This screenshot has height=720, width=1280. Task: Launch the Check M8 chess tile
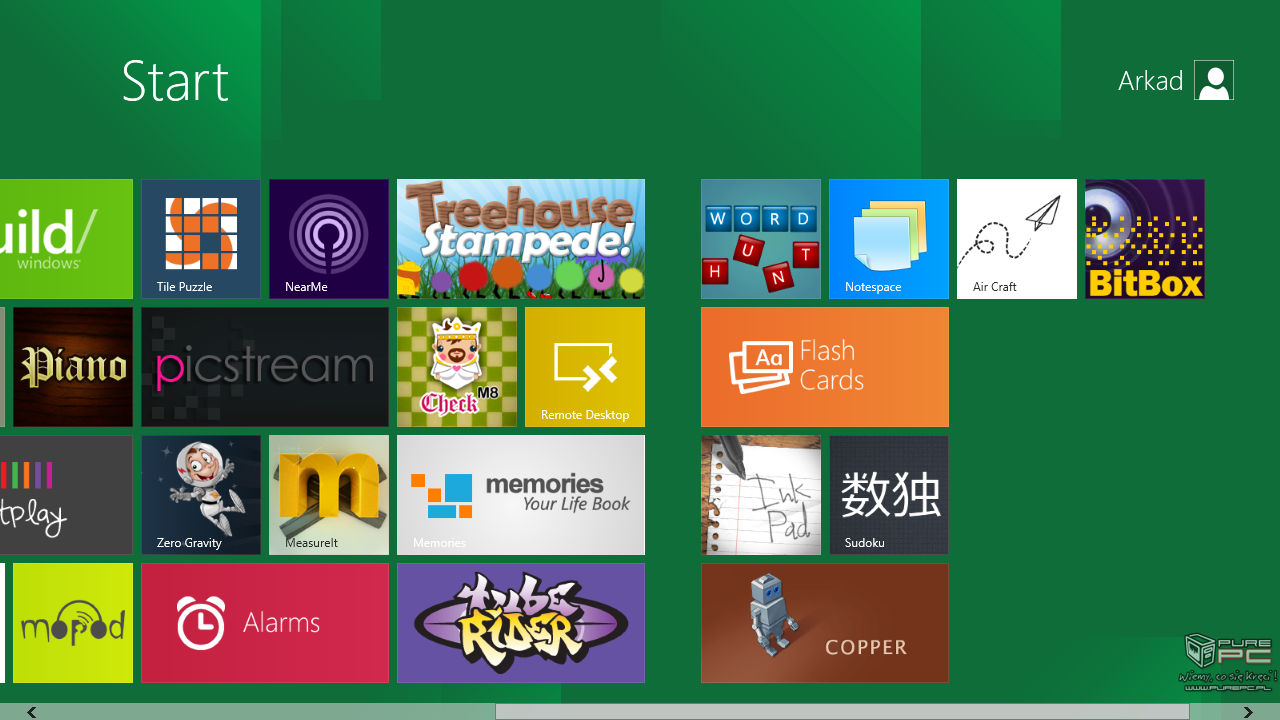[x=457, y=367]
